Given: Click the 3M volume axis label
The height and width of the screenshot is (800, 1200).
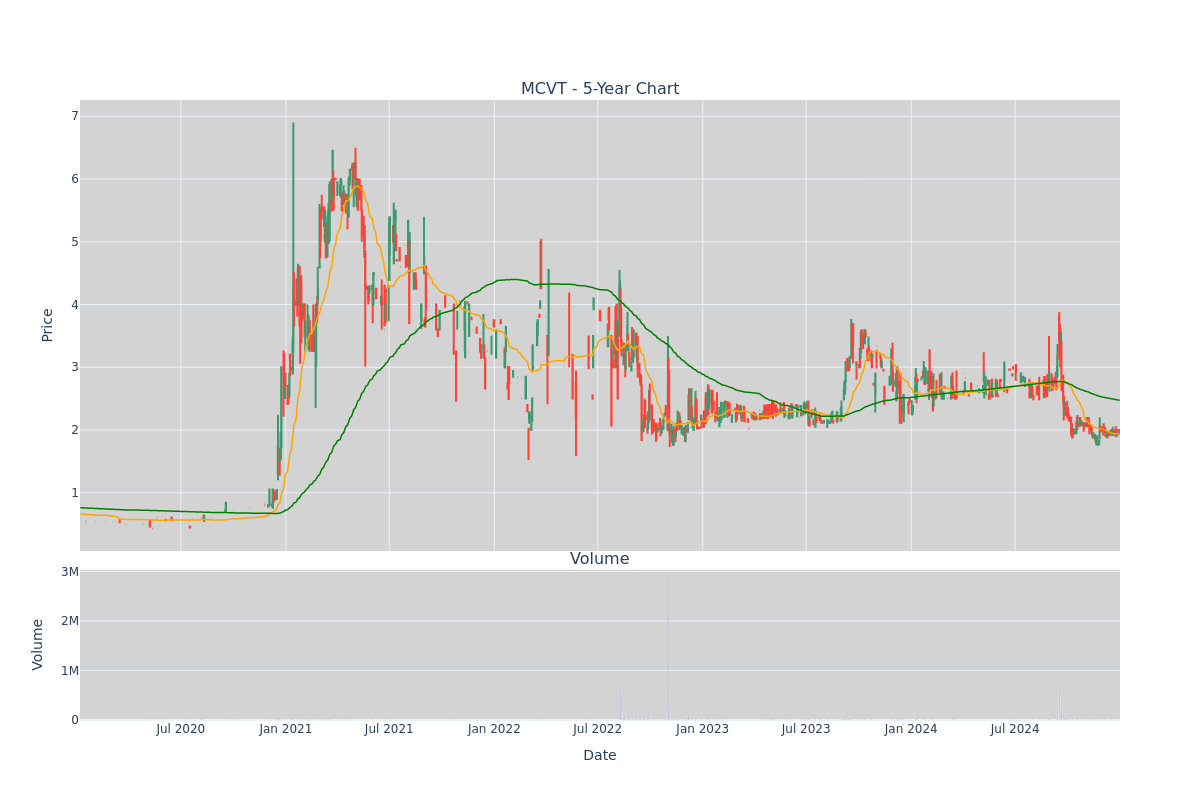Looking at the screenshot, I should (x=70, y=572).
